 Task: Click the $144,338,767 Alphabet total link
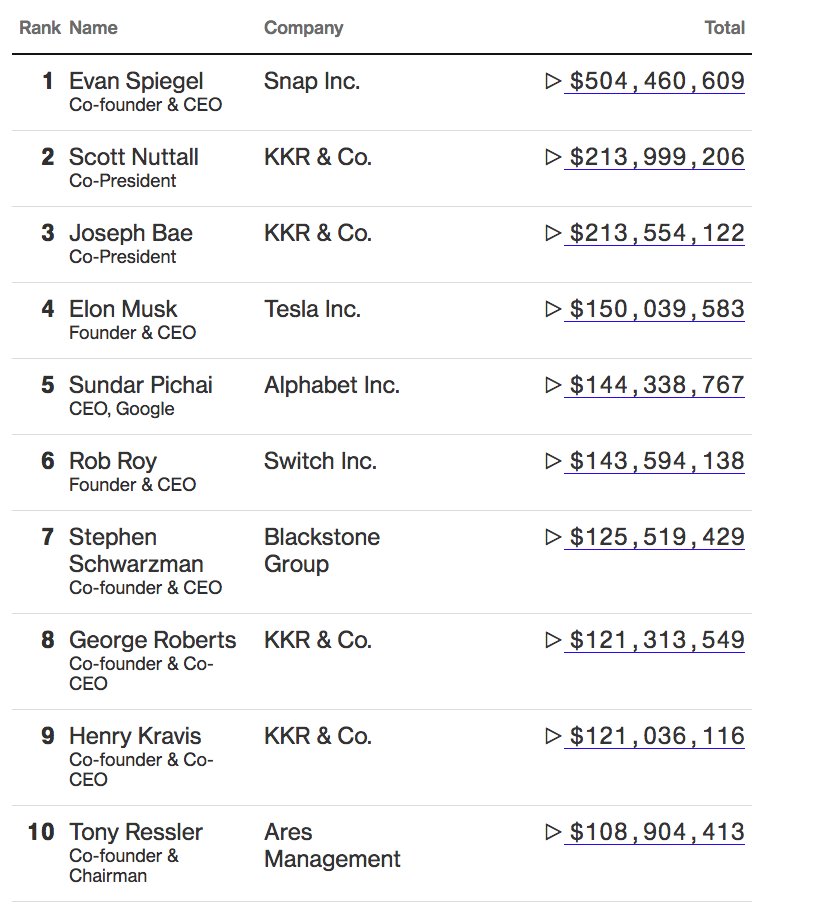coord(656,385)
